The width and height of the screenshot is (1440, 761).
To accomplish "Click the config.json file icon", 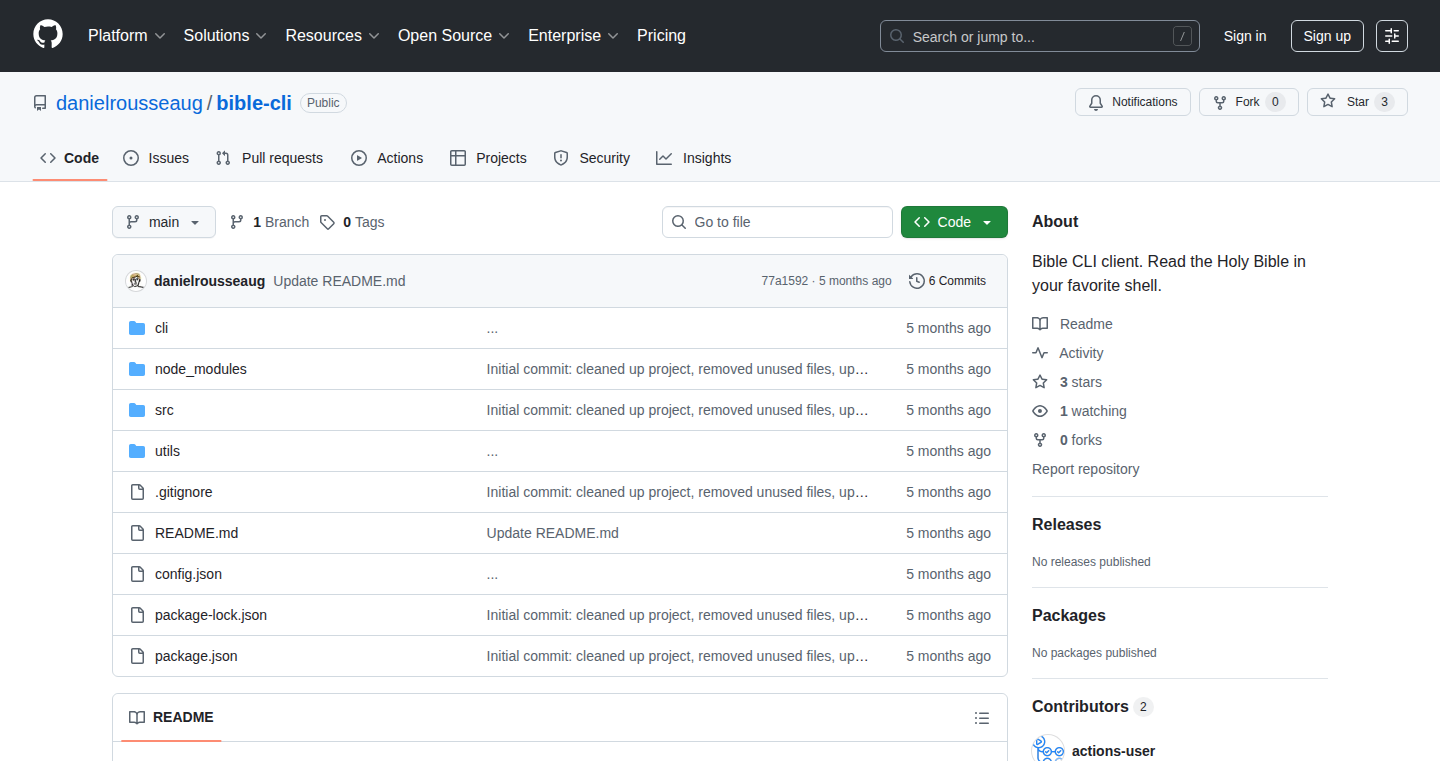I will coord(137,574).
